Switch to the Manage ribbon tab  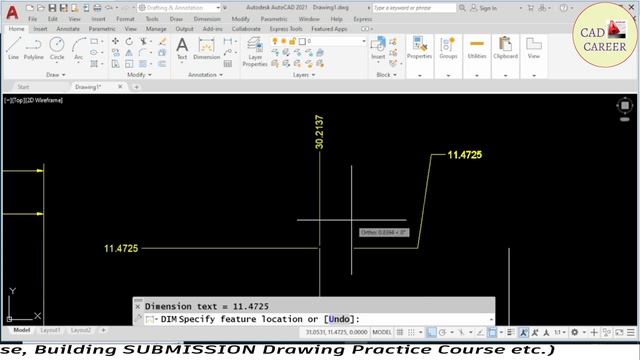[x=156, y=29]
